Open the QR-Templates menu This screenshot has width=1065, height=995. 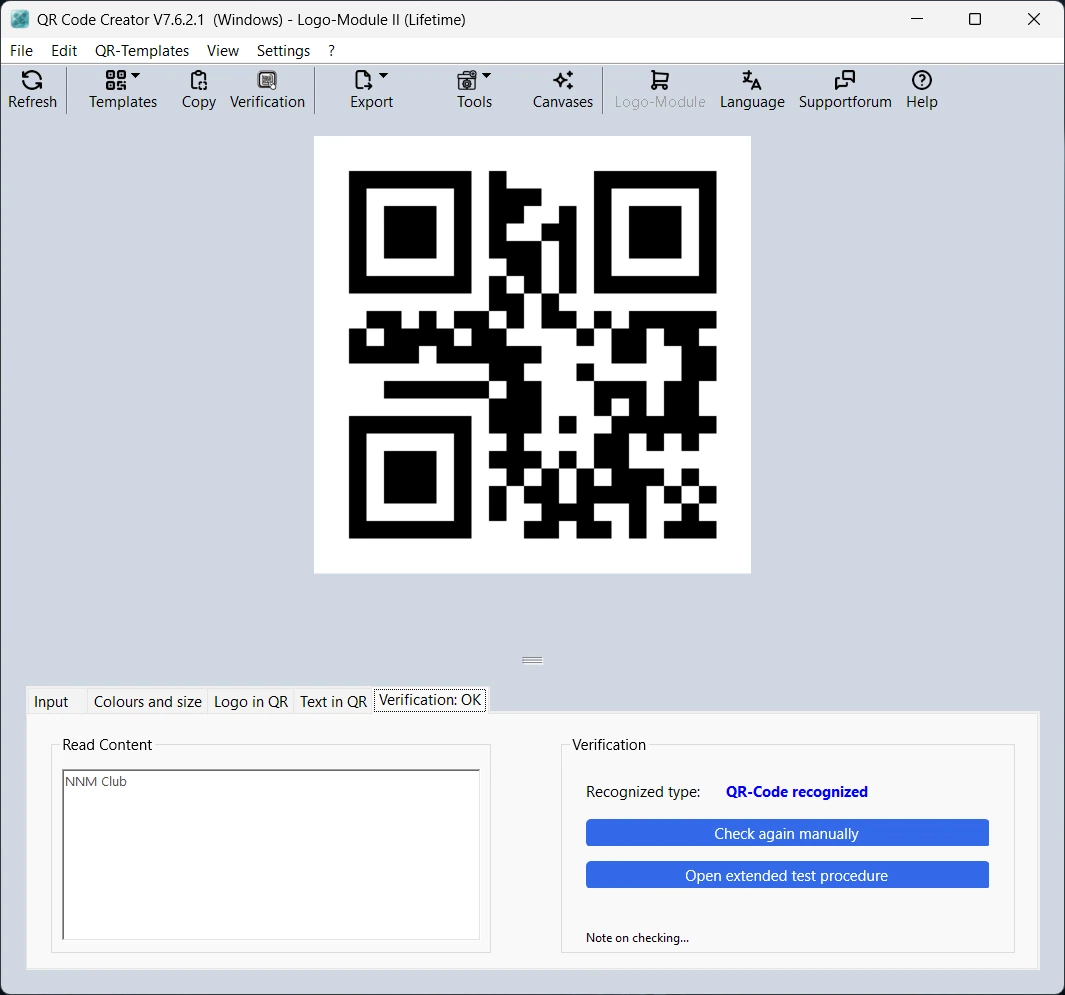tap(142, 51)
